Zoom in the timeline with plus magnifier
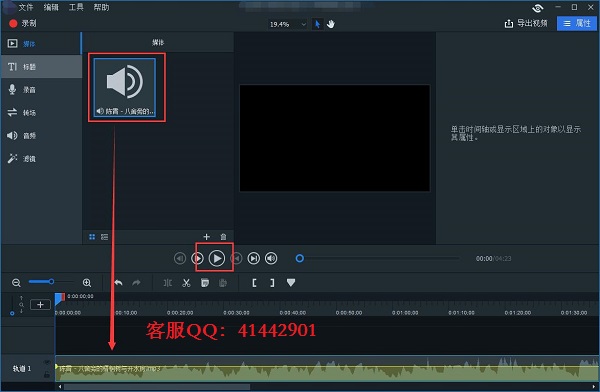 (x=87, y=283)
